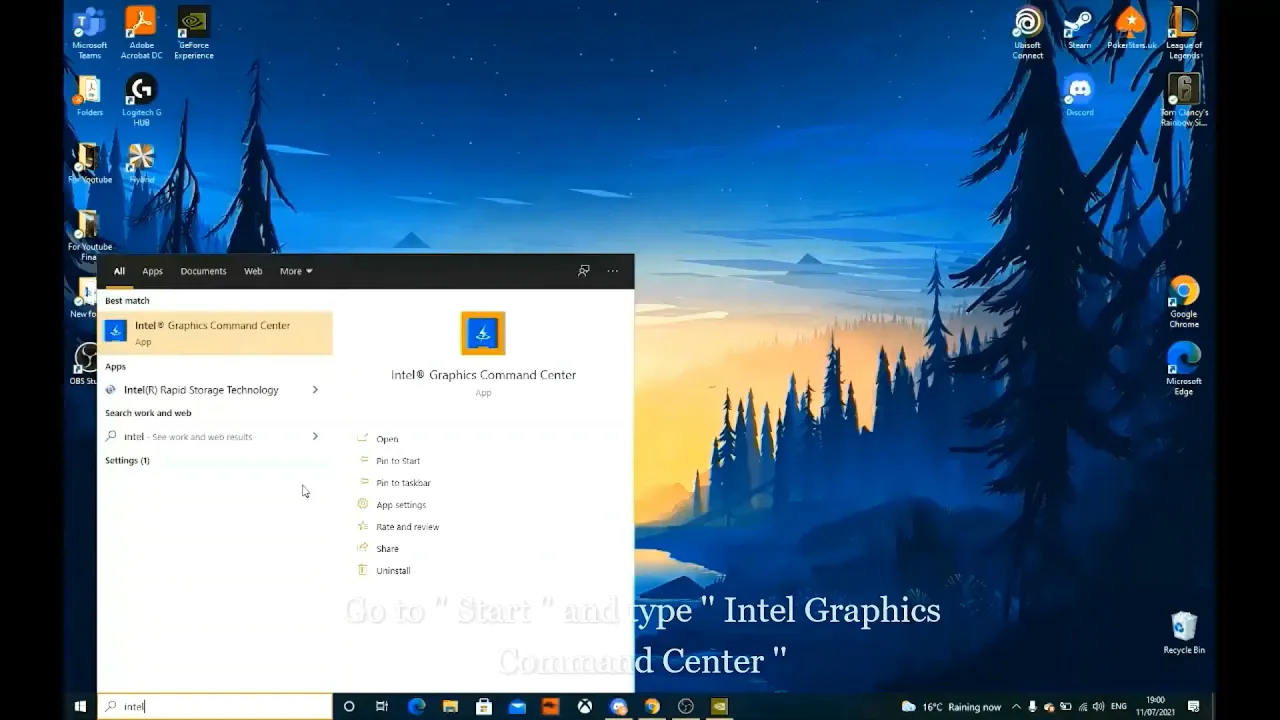1280x720 pixels.
Task: Open App settings for the Intel app
Action: click(x=401, y=505)
